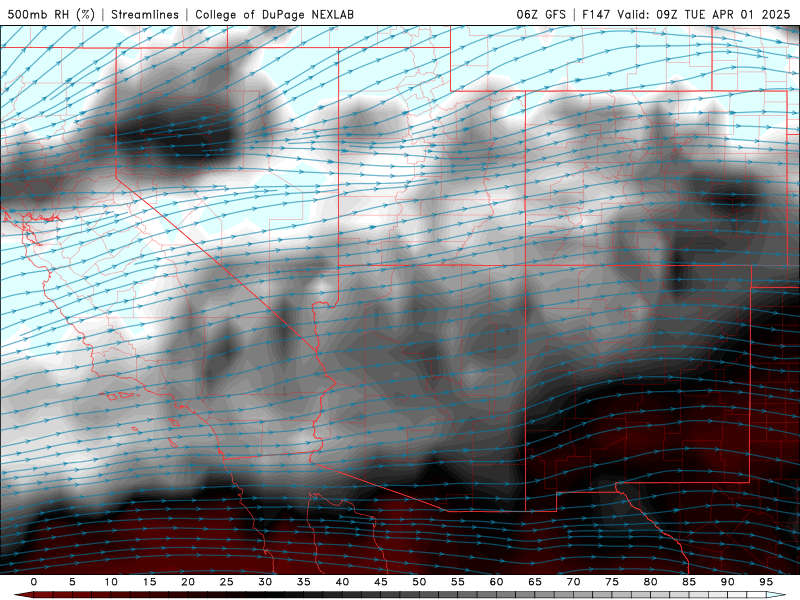The image size is (800, 600).
Task: Select the '10' label on the RH scale
Action: (111, 582)
